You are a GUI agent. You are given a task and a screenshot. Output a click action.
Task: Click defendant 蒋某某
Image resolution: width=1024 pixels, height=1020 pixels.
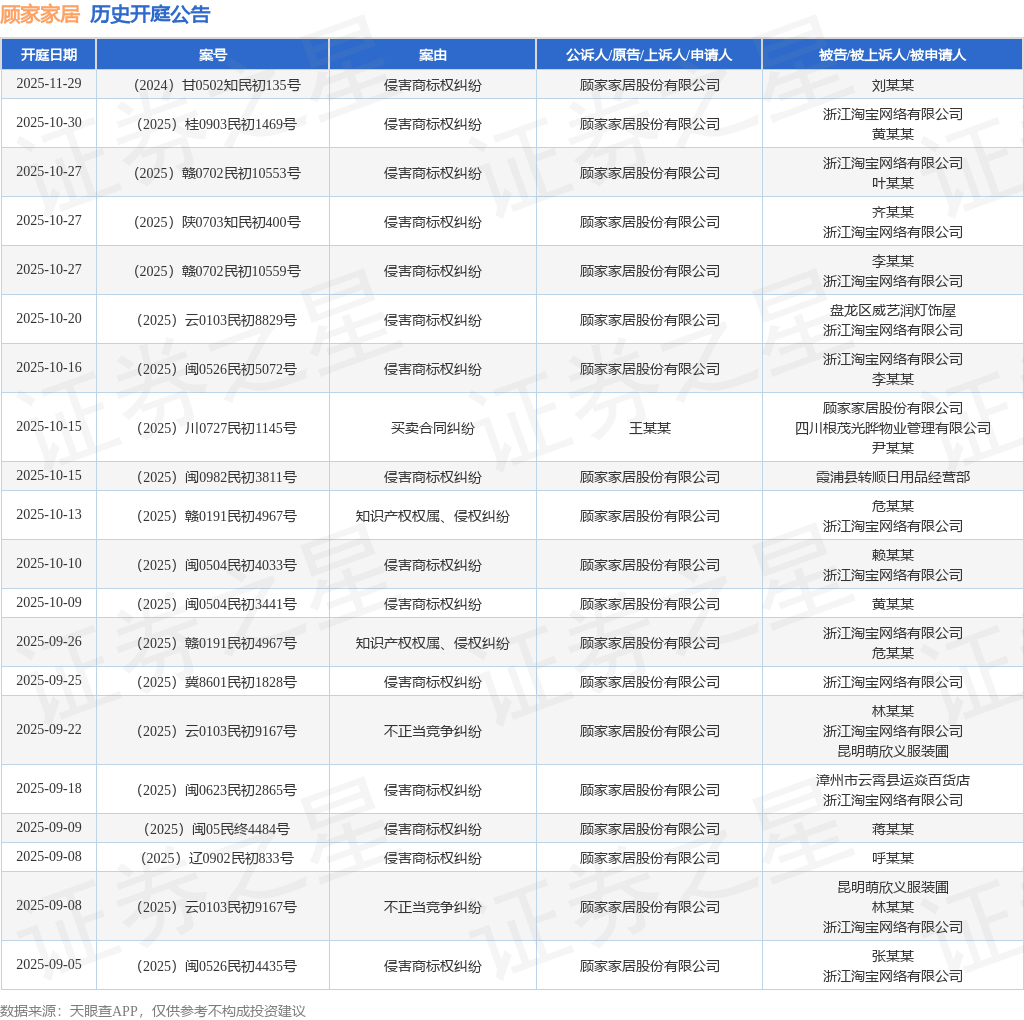coord(892,829)
